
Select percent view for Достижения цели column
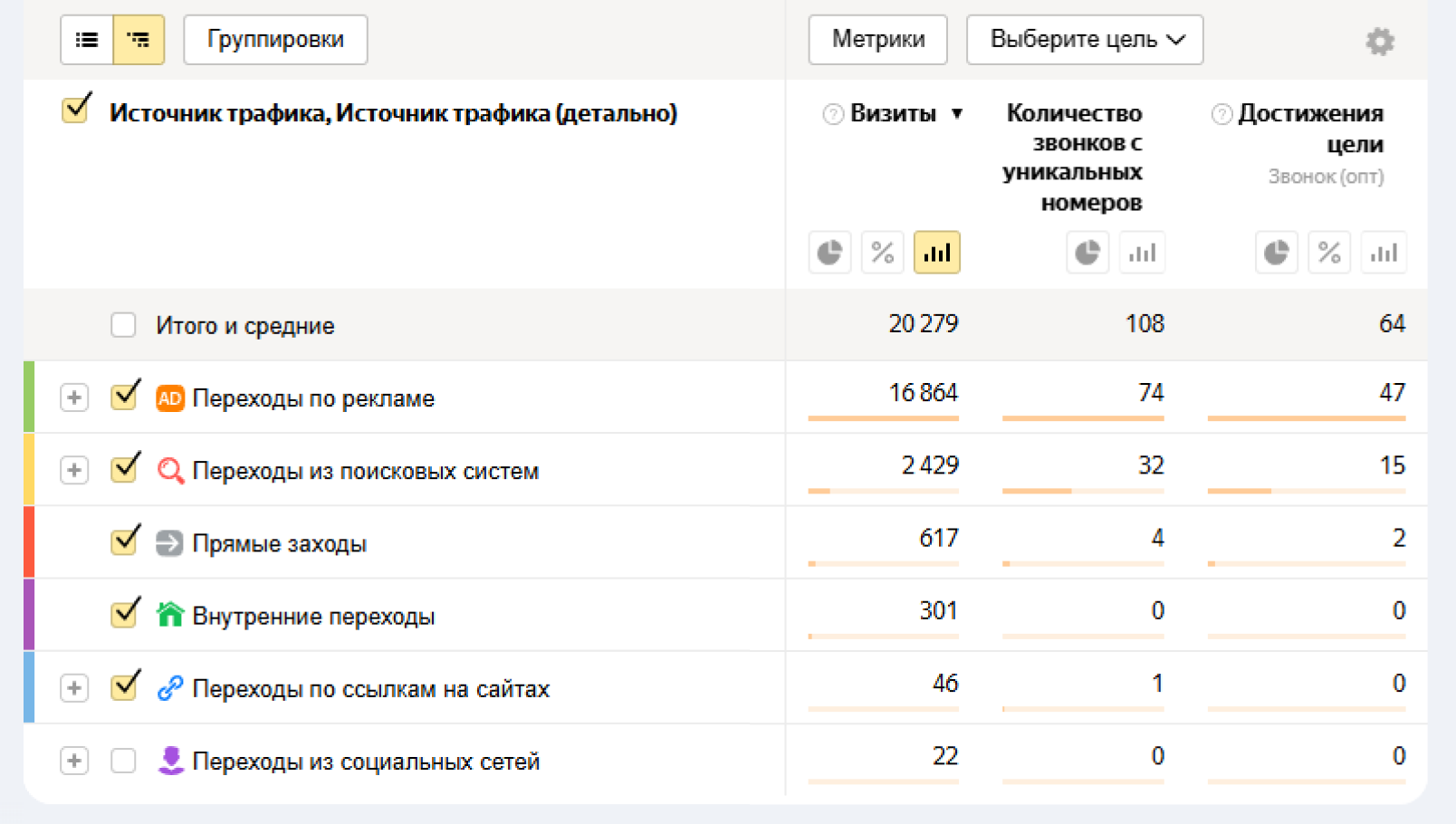[x=1329, y=253]
